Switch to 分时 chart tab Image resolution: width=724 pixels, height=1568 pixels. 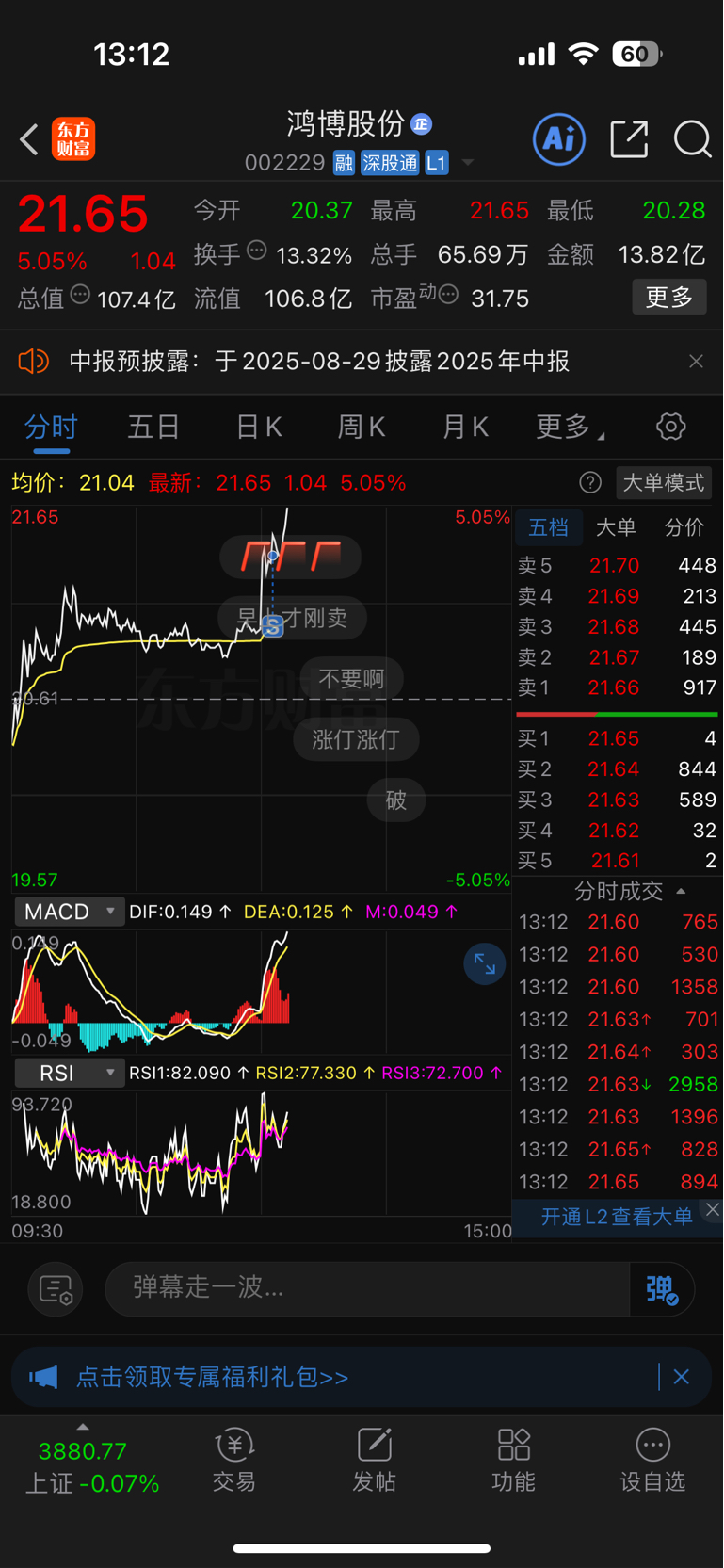click(51, 428)
